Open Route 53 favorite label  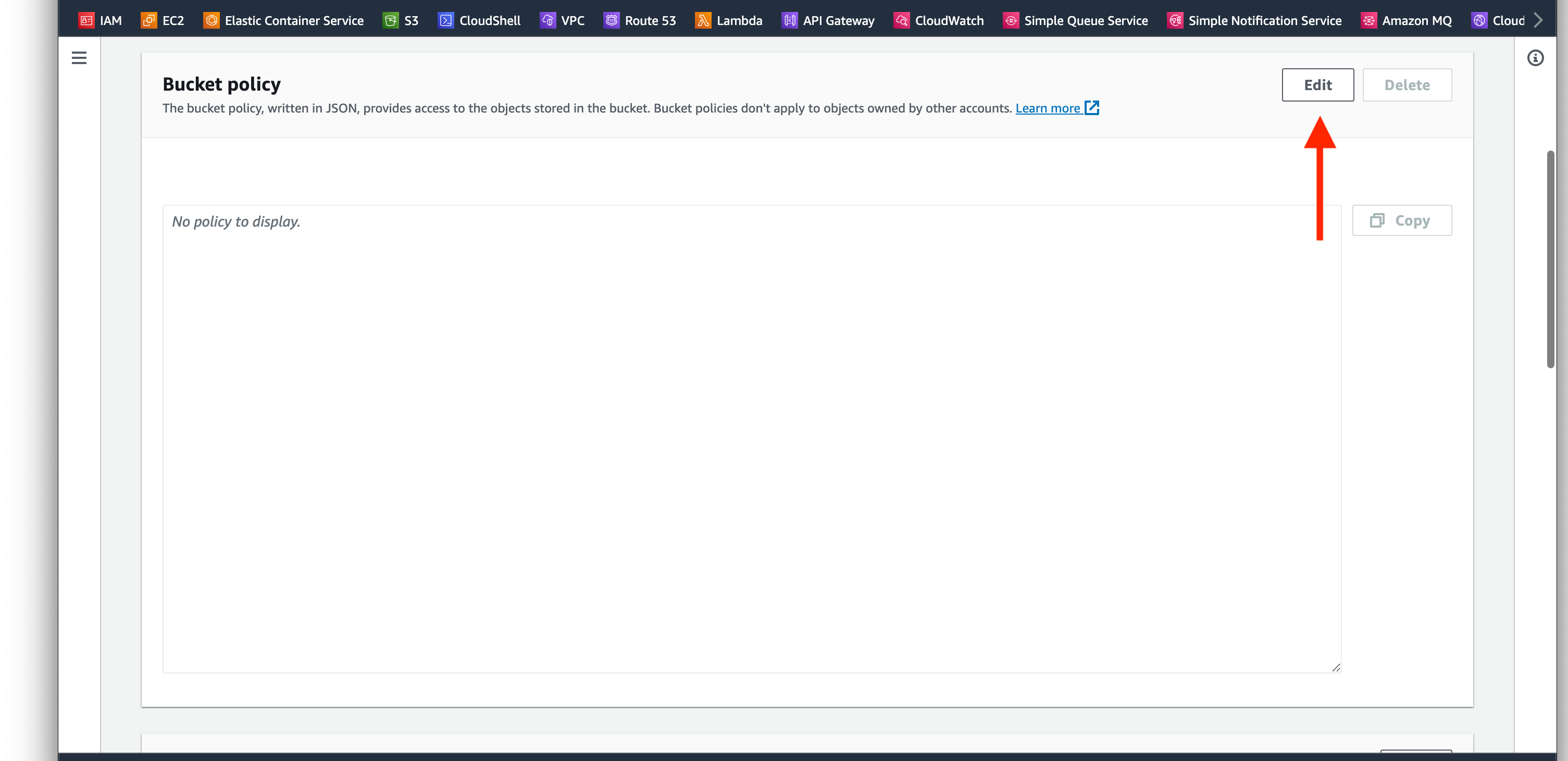[x=650, y=21]
